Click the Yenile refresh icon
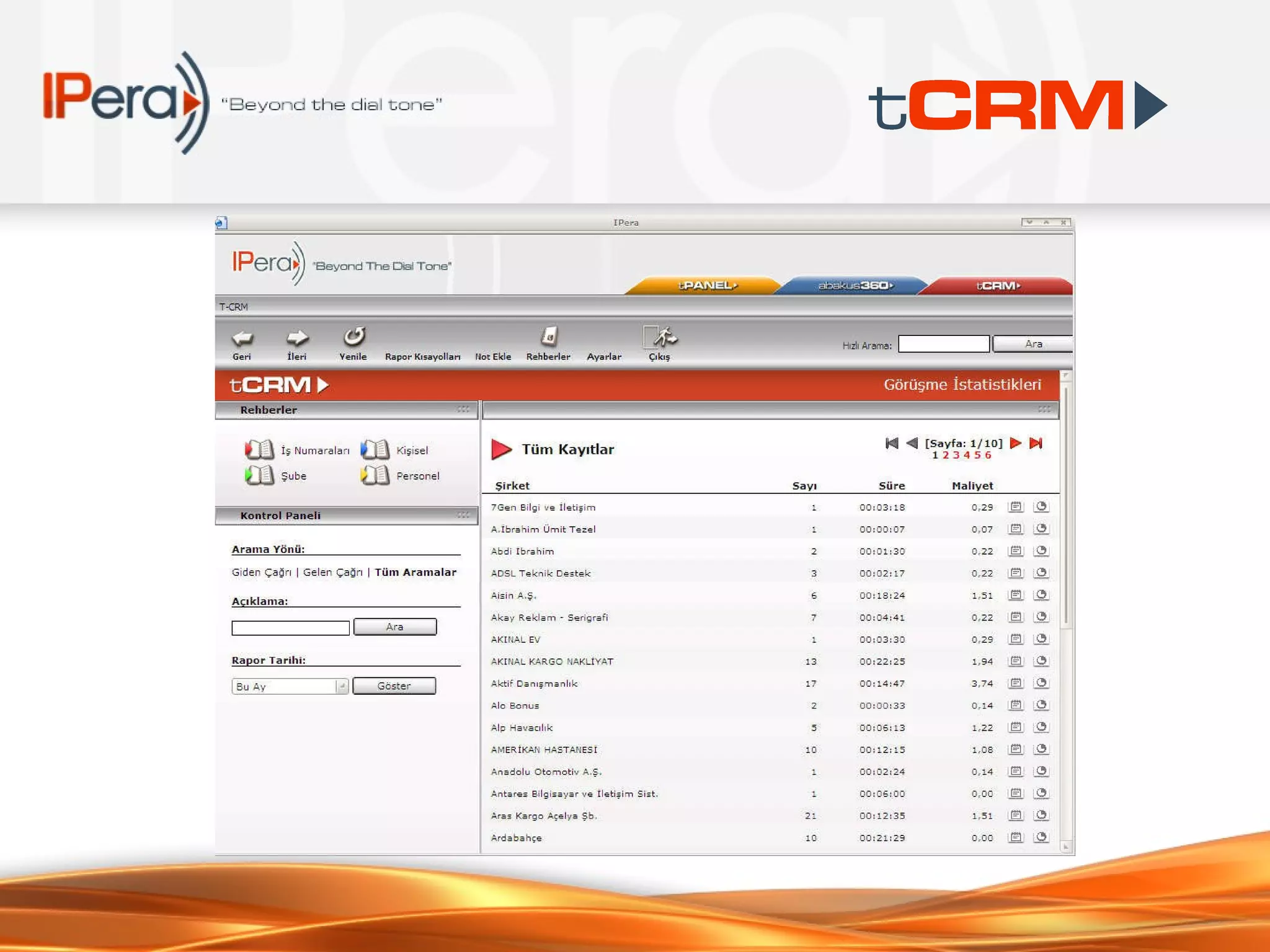Image resolution: width=1270 pixels, height=952 pixels. [353, 337]
